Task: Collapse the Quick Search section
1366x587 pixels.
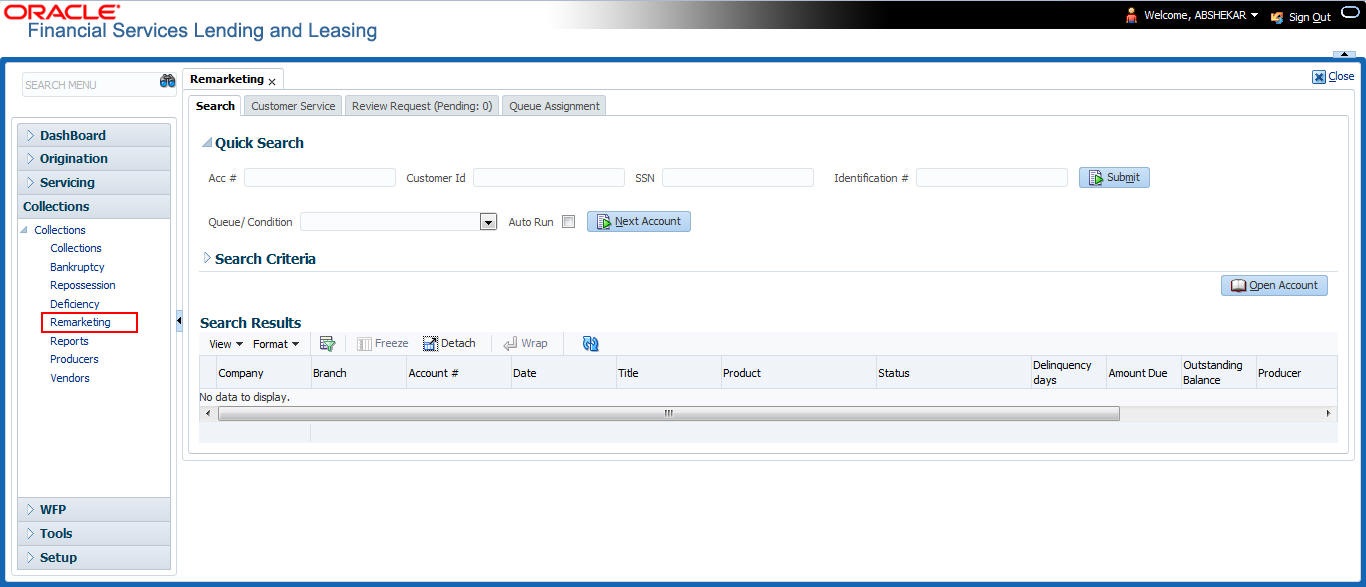Action: pos(207,143)
